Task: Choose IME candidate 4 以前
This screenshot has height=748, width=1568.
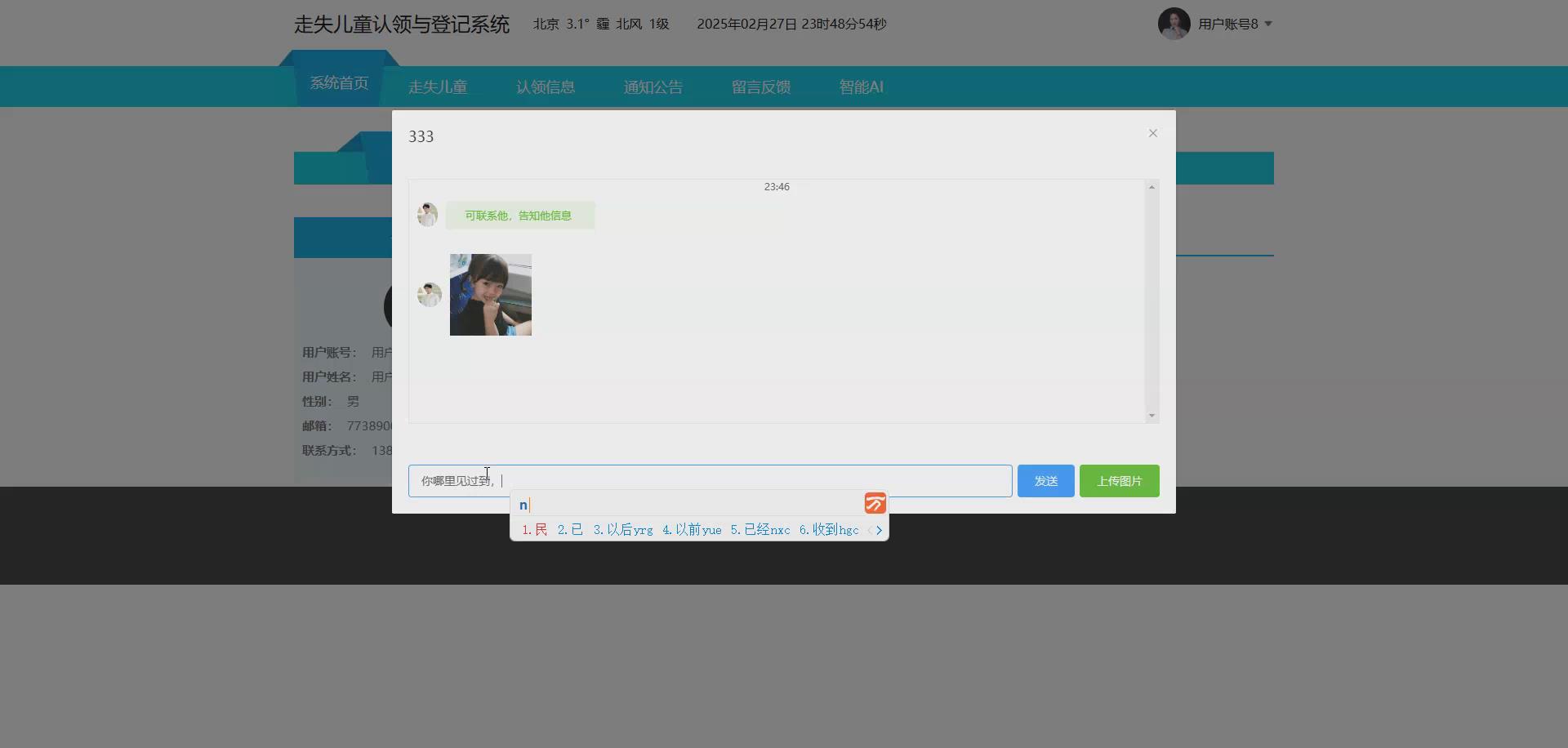Action: pyautogui.click(x=692, y=530)
